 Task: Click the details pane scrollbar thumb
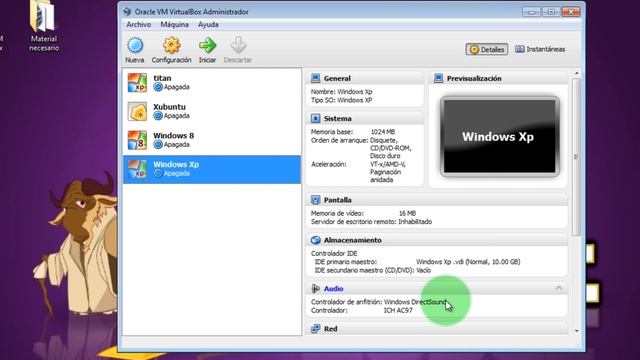coord(576,157)
